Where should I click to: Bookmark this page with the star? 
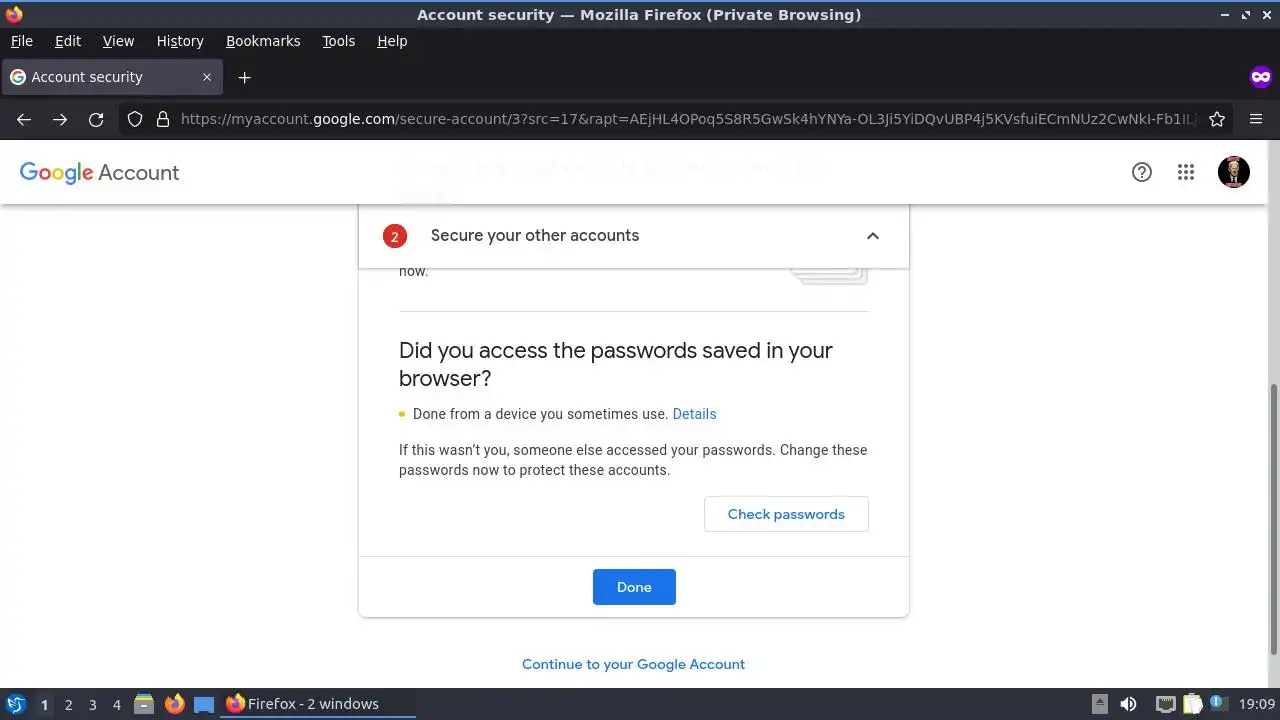[1217, 119]
